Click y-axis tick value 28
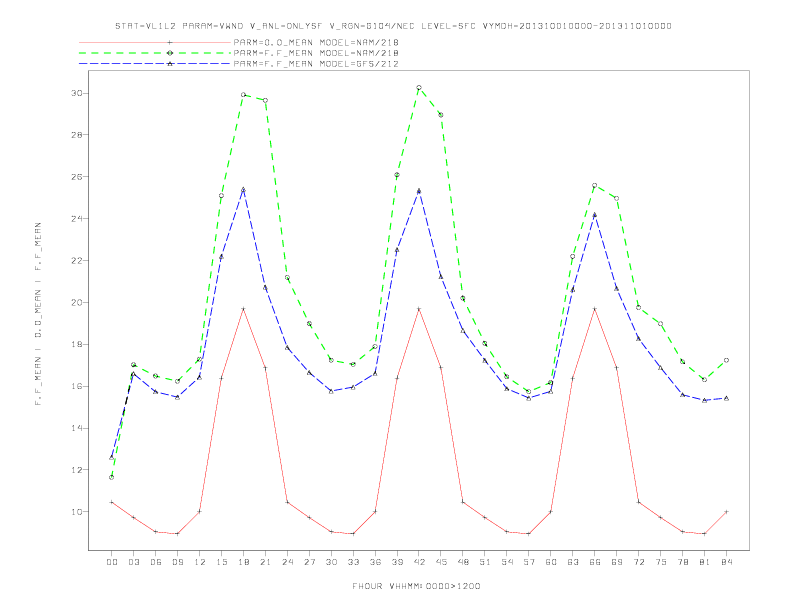 click(76, 135)
